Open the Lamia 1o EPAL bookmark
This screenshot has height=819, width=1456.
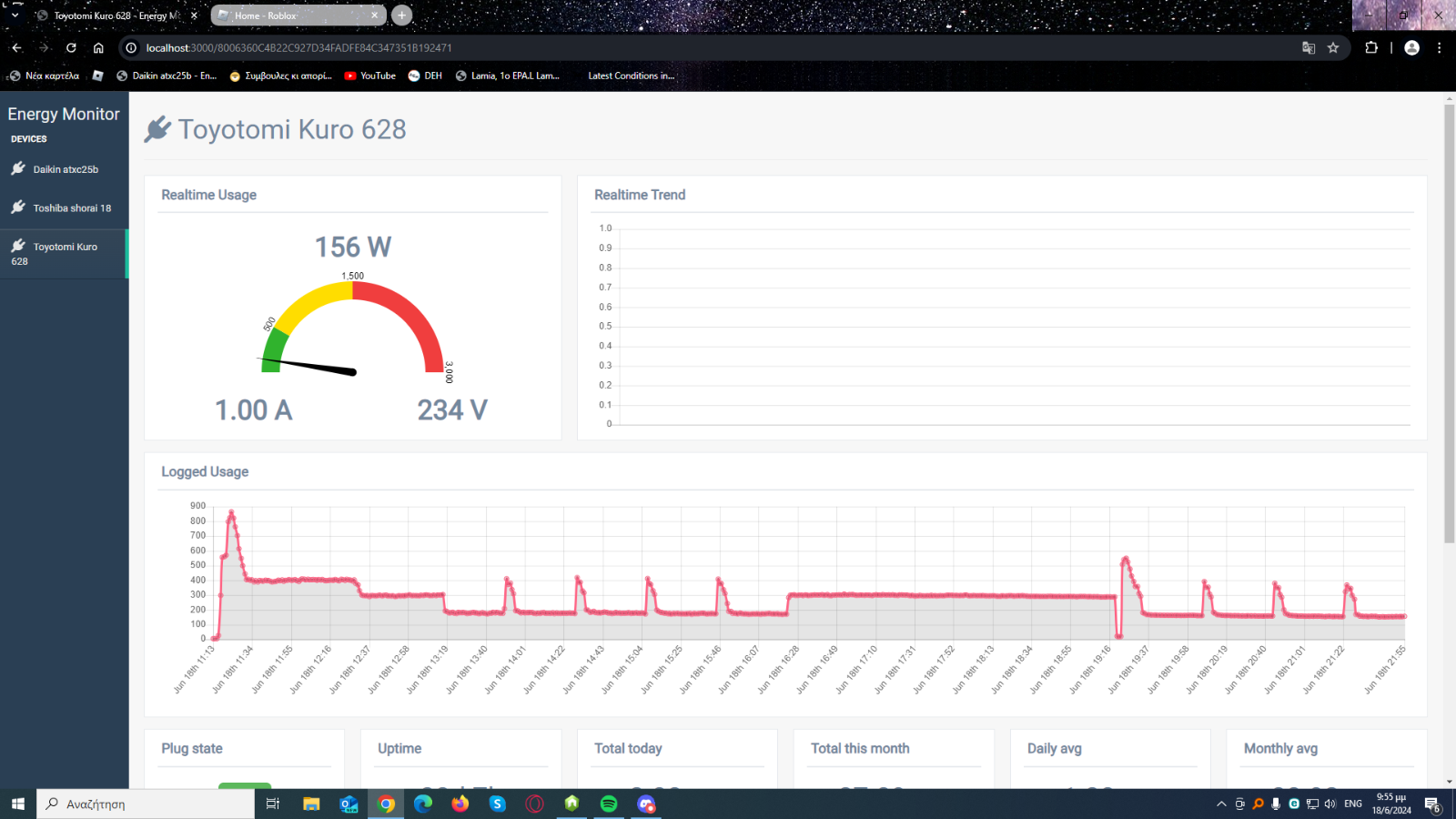(507, 76)
